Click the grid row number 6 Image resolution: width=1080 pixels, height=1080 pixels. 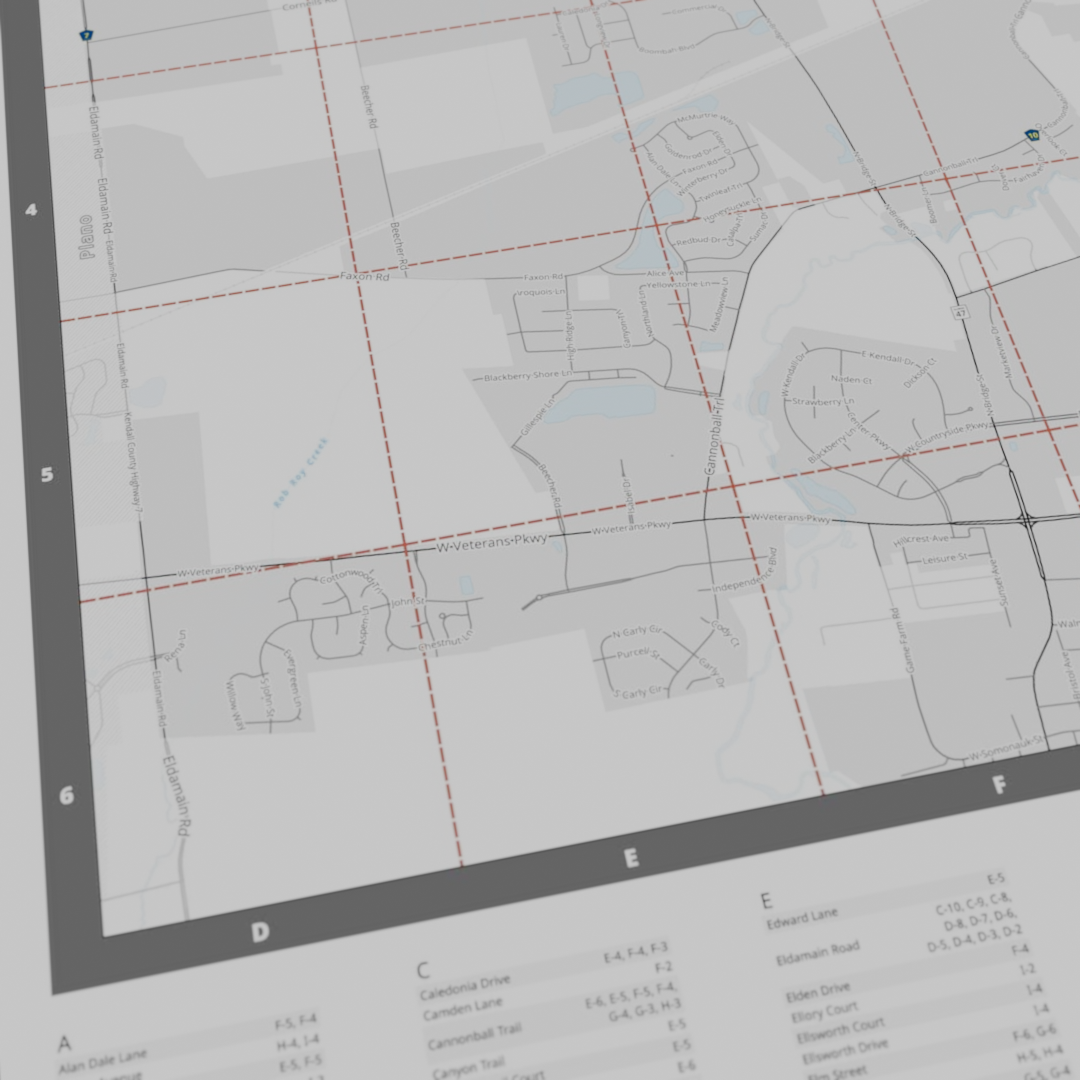66,796
